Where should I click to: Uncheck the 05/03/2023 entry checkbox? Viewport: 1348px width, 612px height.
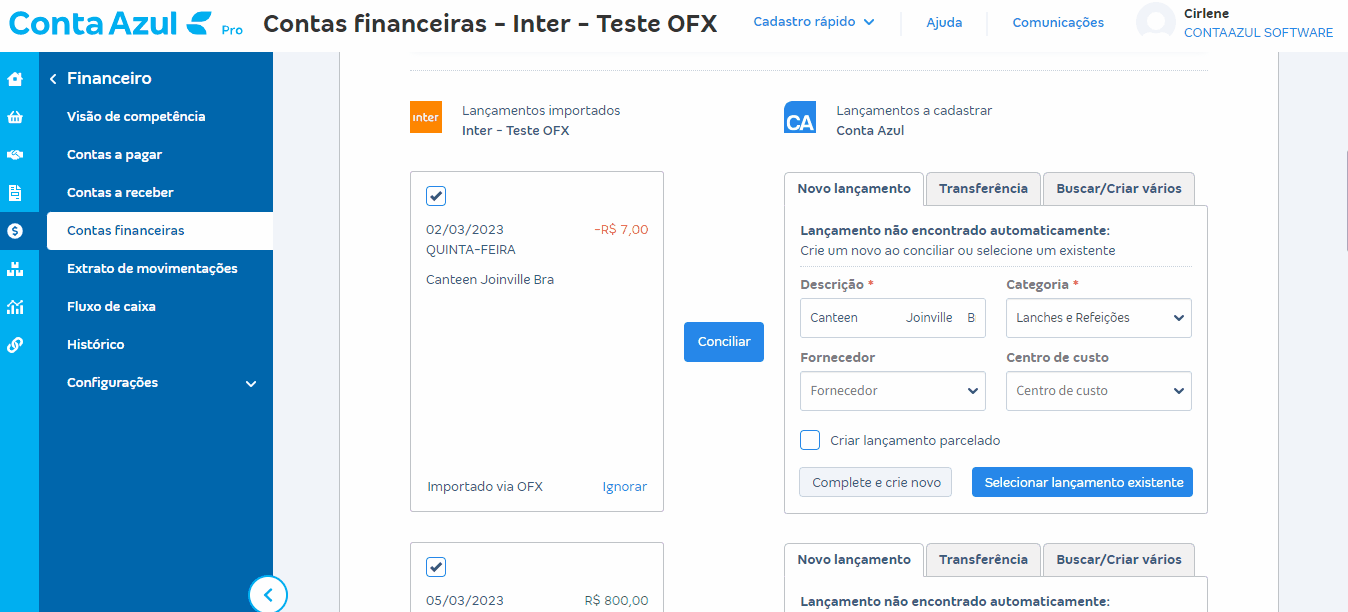pos(436,567)
